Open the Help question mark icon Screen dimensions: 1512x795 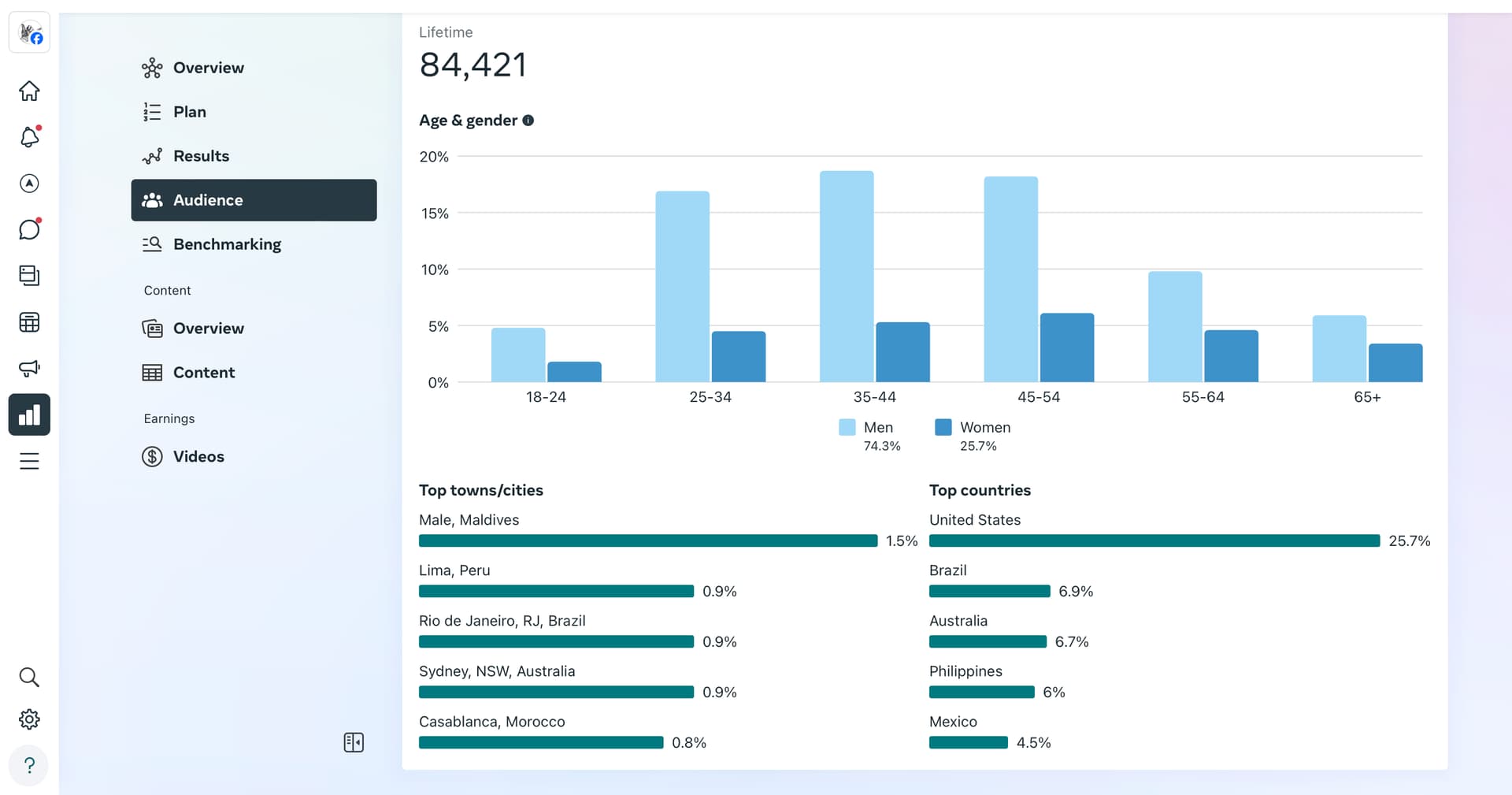click(x=29, y=765)
